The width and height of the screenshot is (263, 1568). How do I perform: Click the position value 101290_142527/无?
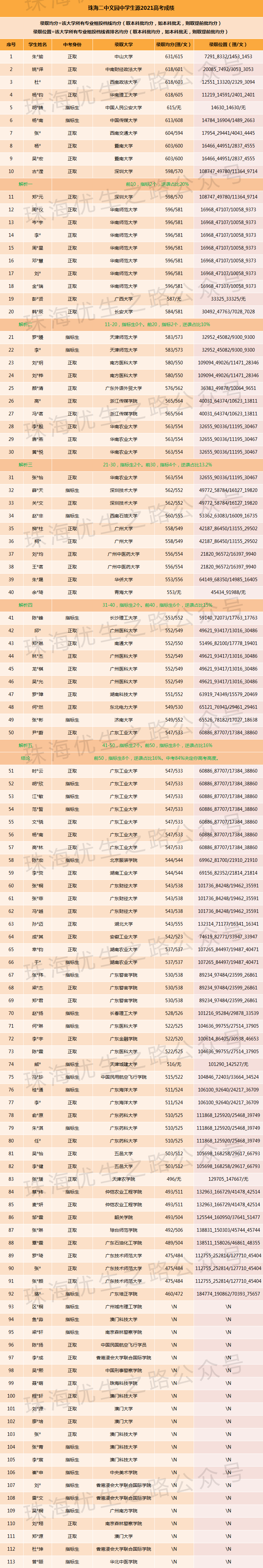[228, 1065]
